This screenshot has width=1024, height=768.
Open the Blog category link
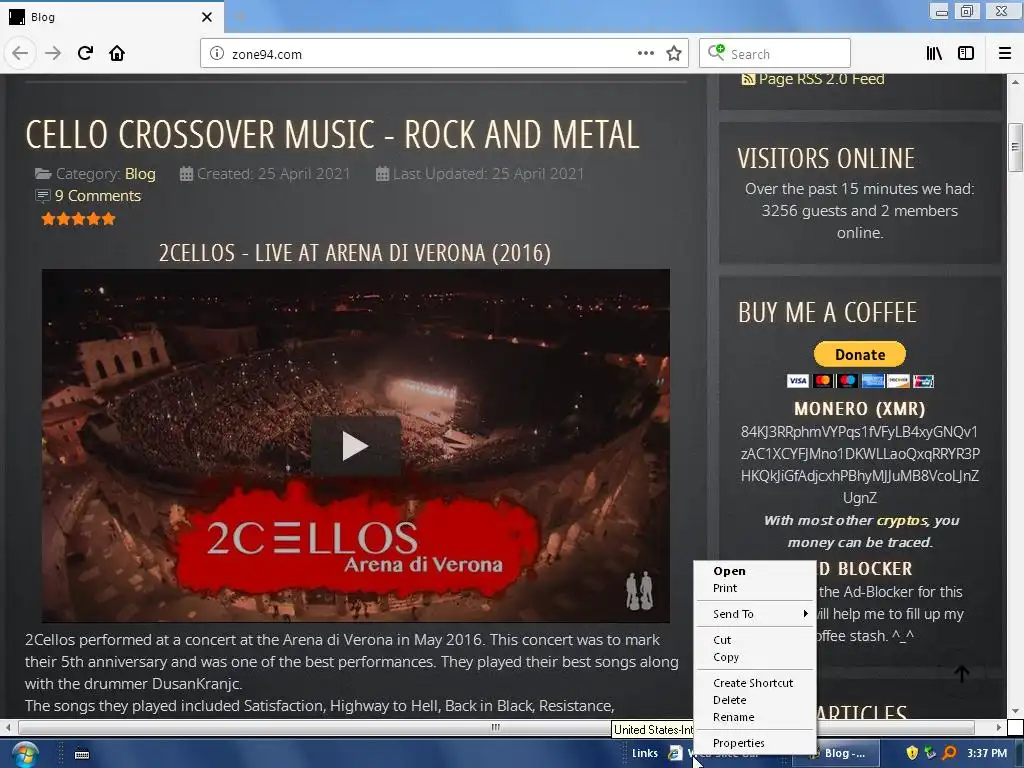[140, 174]
